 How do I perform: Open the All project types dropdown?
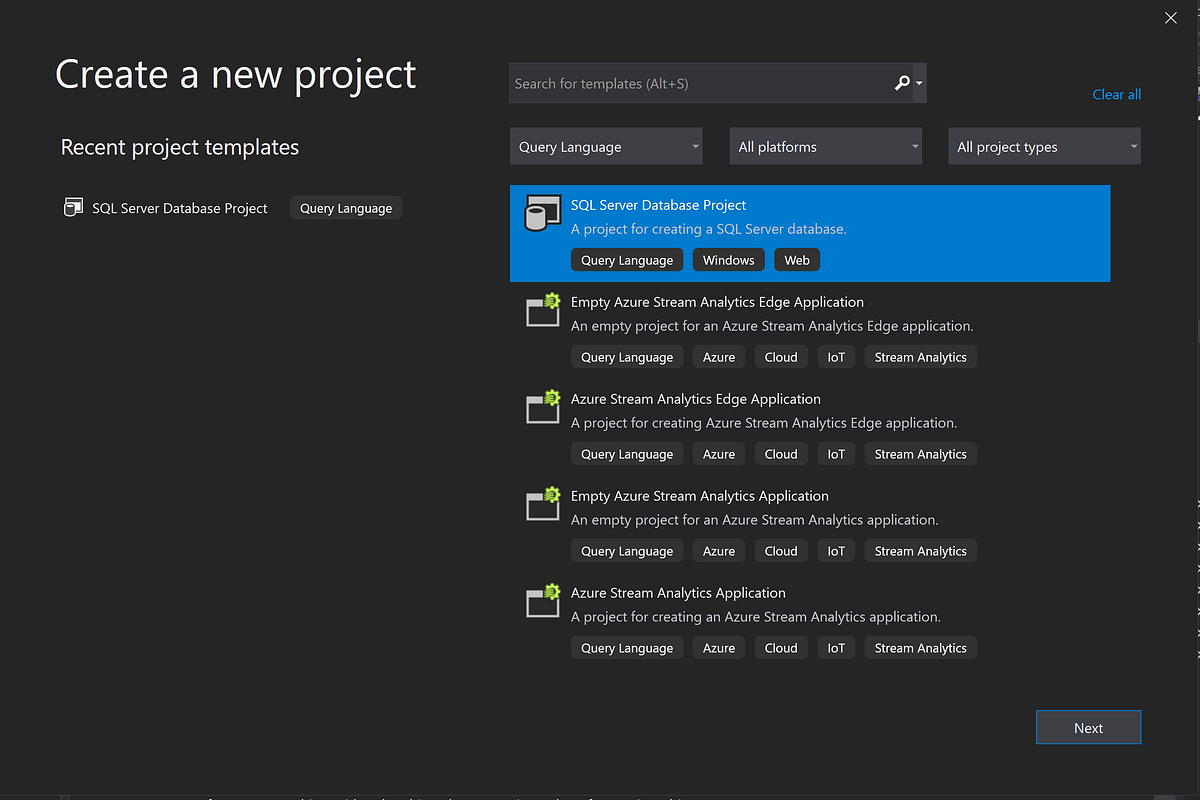[1044, 146]
